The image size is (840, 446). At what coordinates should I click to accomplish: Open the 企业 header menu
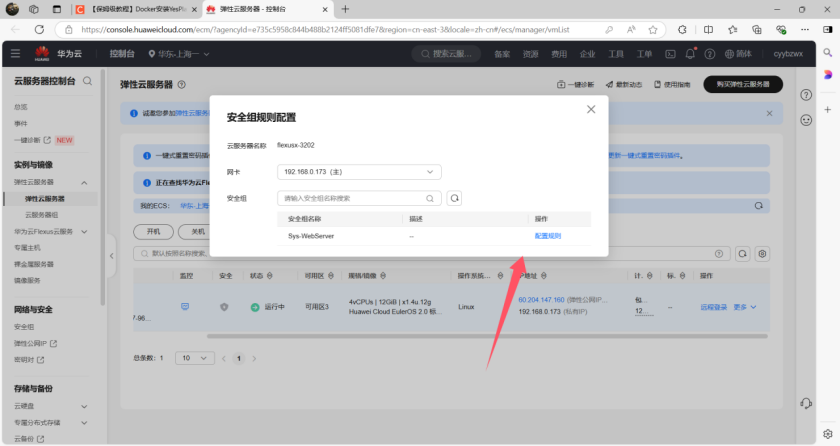pos(587,54)
